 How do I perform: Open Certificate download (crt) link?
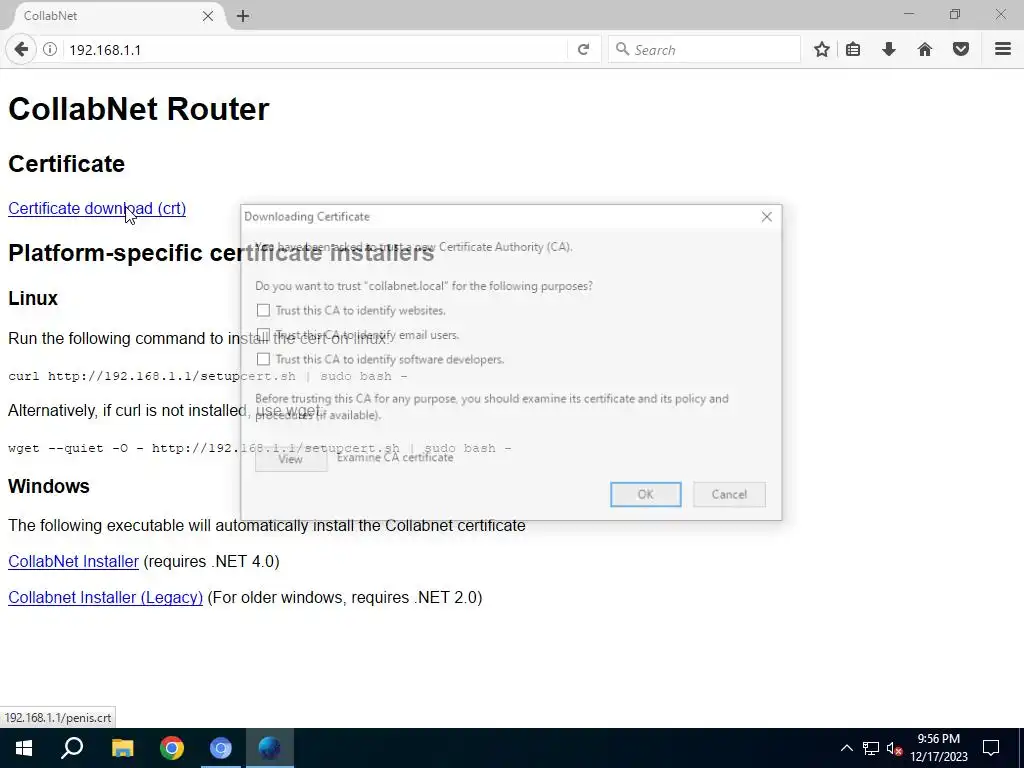(x=97, y=208)
